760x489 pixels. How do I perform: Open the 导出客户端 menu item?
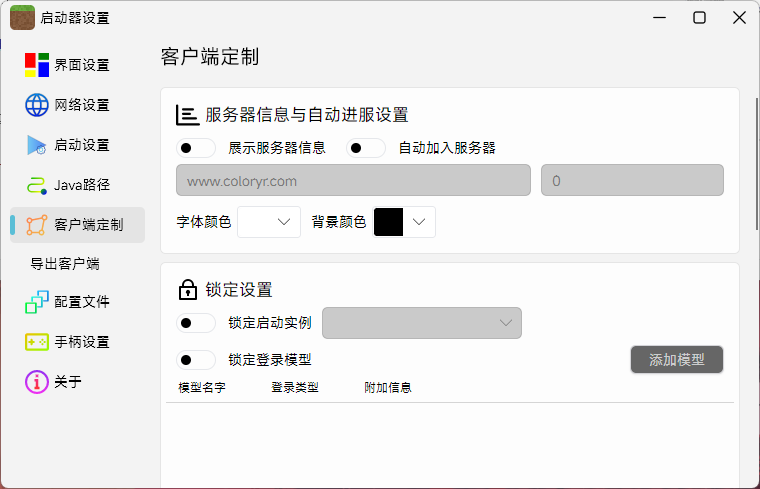tap(65, 264)
